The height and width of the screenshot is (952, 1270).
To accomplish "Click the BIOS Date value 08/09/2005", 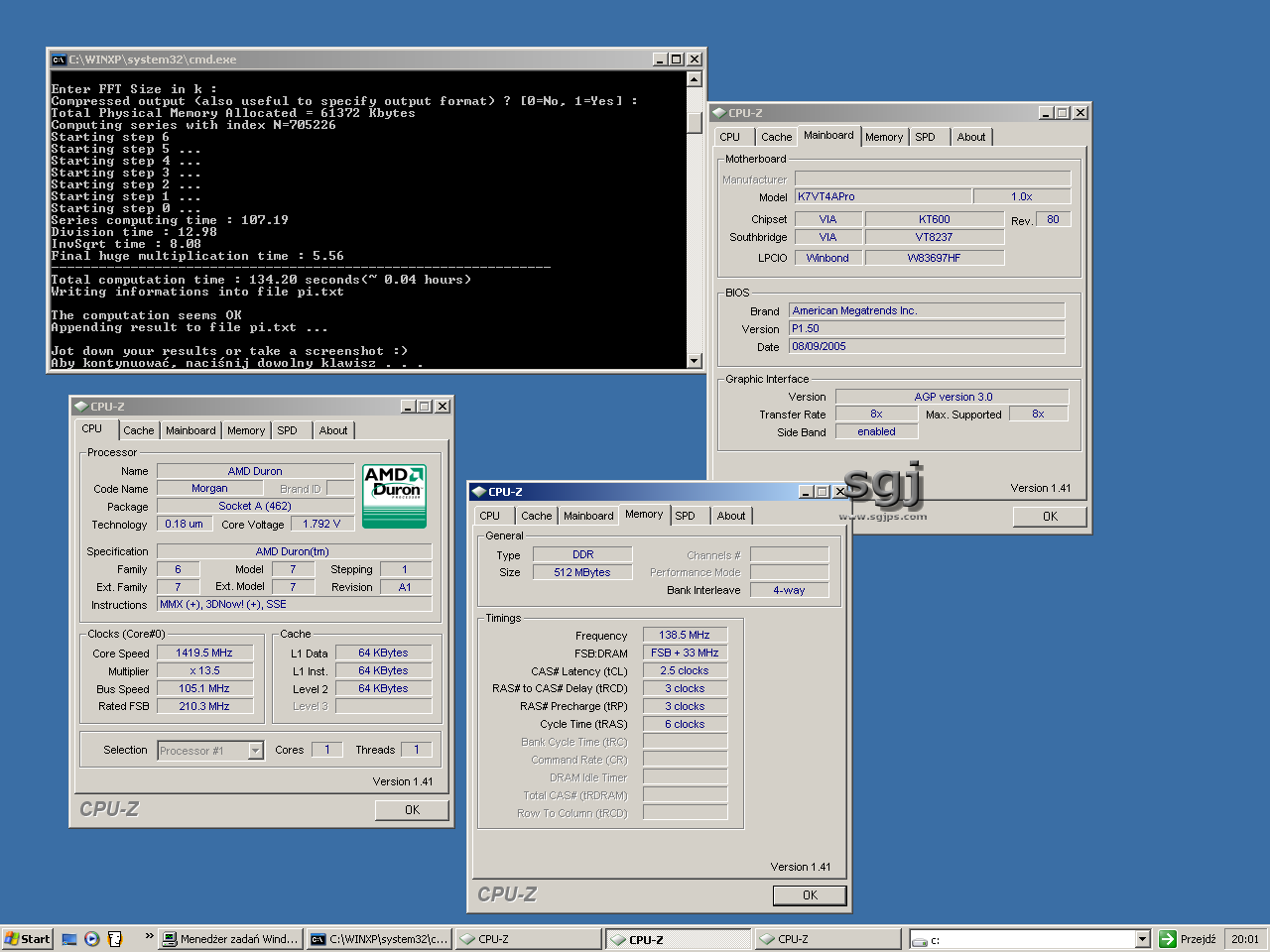I will tap(927, 346).
